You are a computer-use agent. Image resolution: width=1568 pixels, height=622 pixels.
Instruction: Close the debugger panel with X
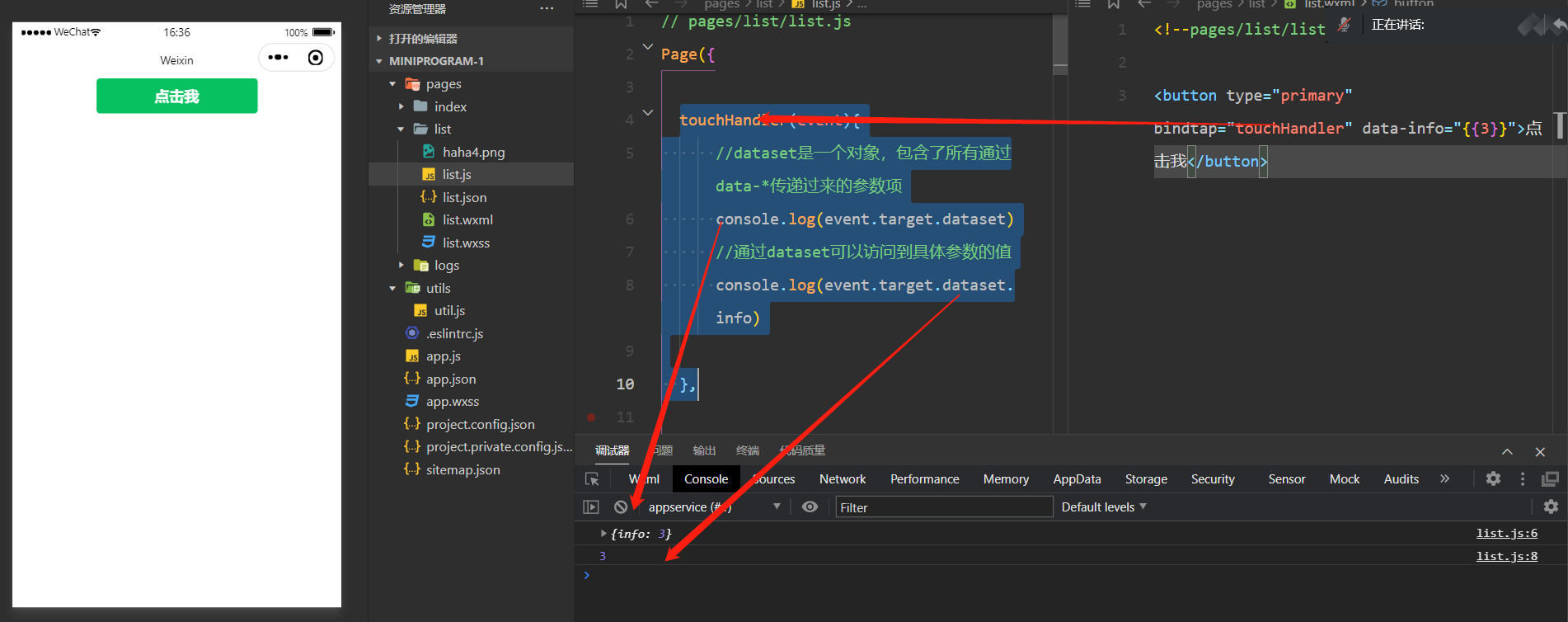(1540, 452)
